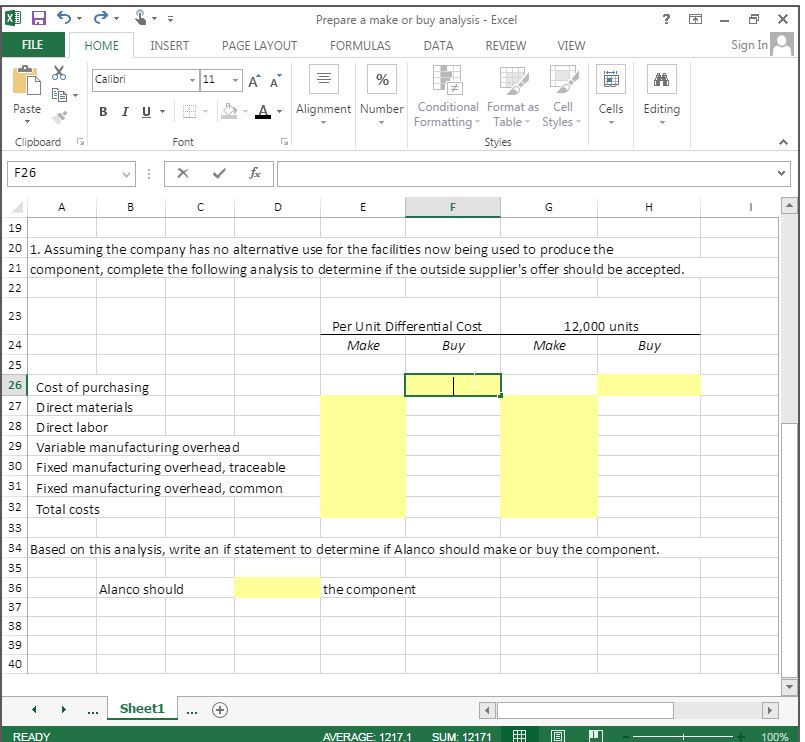Open the Editing tools

tap(662, 95)
